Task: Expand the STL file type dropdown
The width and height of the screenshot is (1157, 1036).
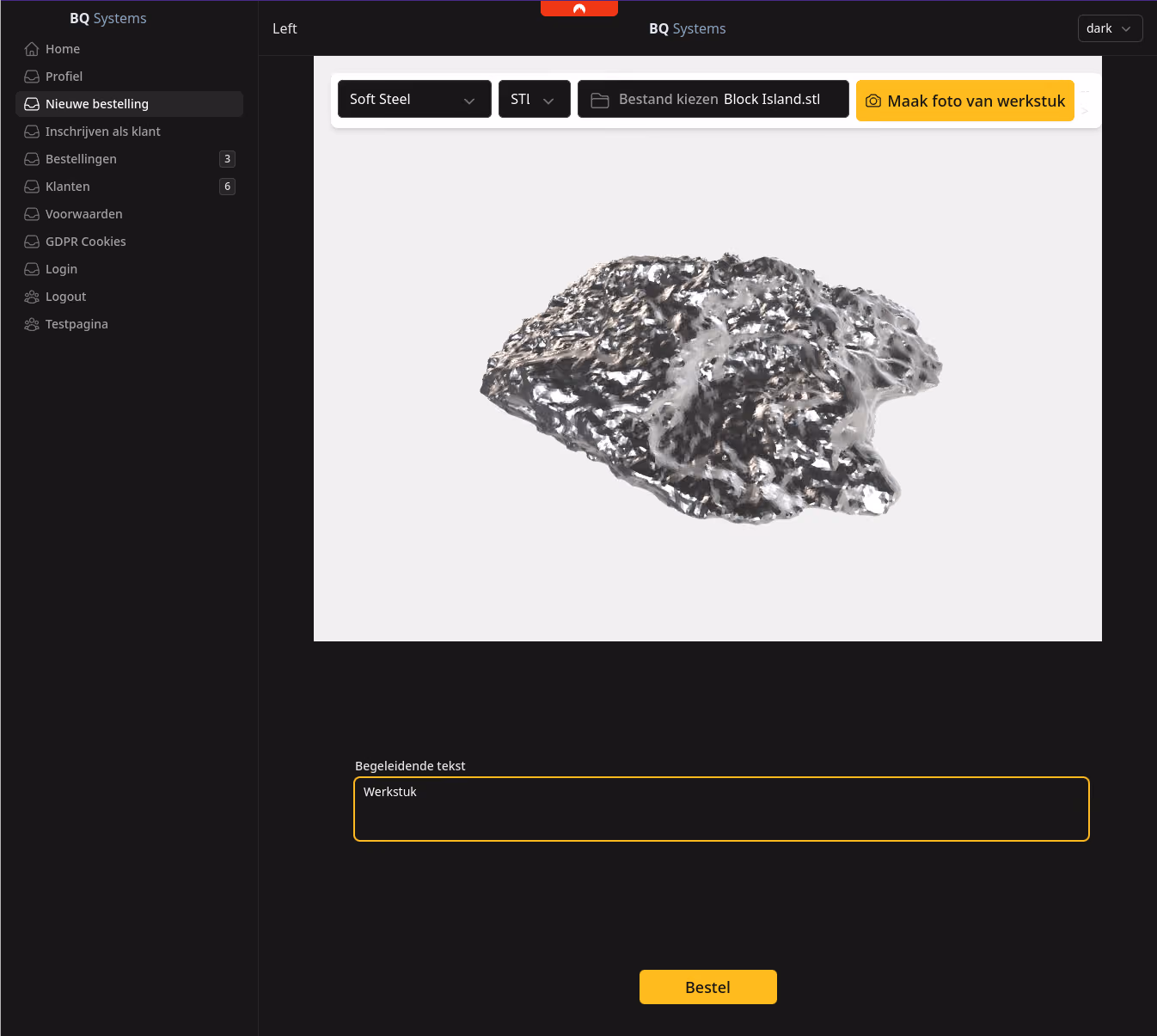Action: click(535, 99)
